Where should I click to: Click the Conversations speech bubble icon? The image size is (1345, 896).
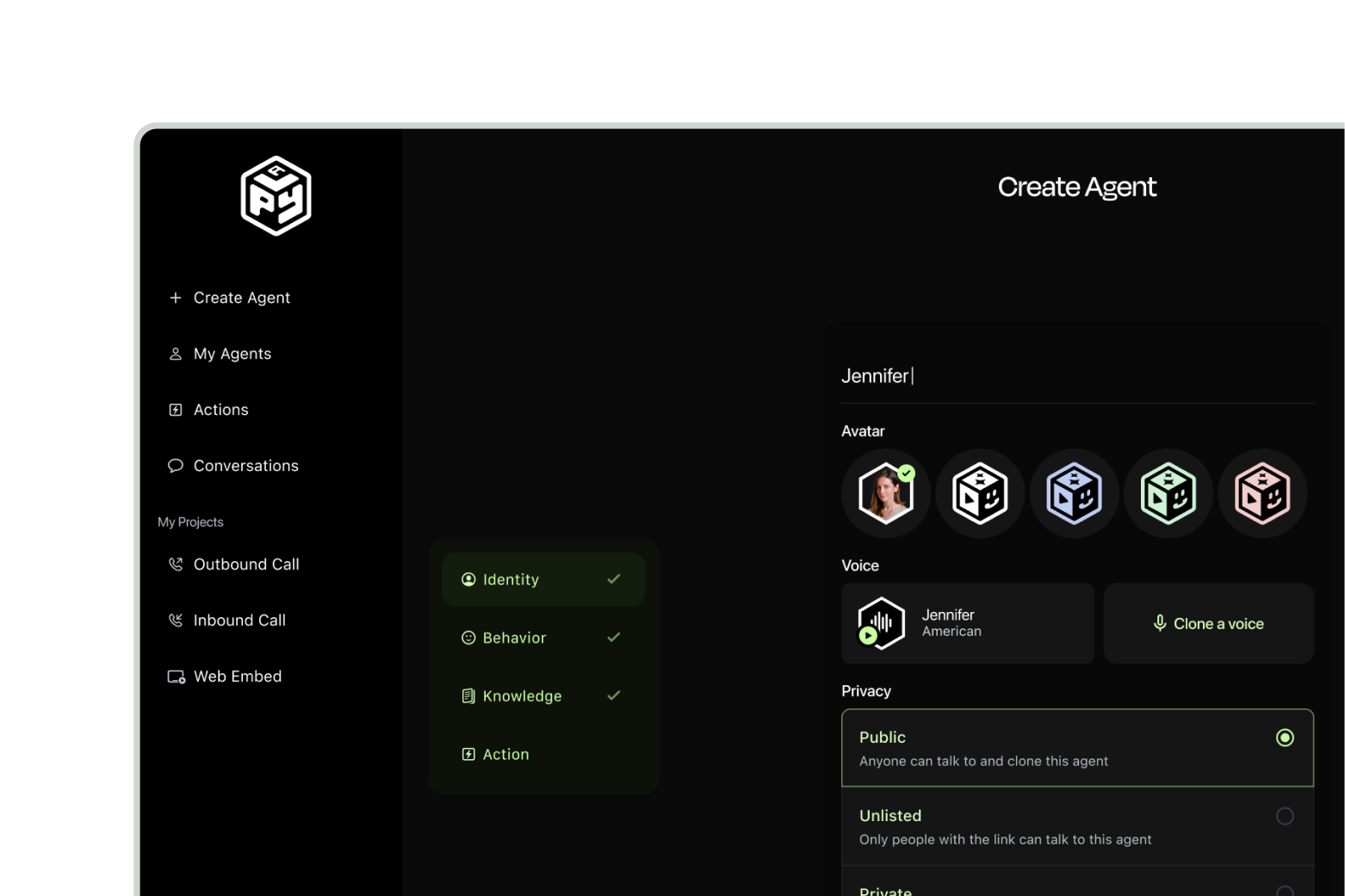pyautogui.click(x=176, y=466)
